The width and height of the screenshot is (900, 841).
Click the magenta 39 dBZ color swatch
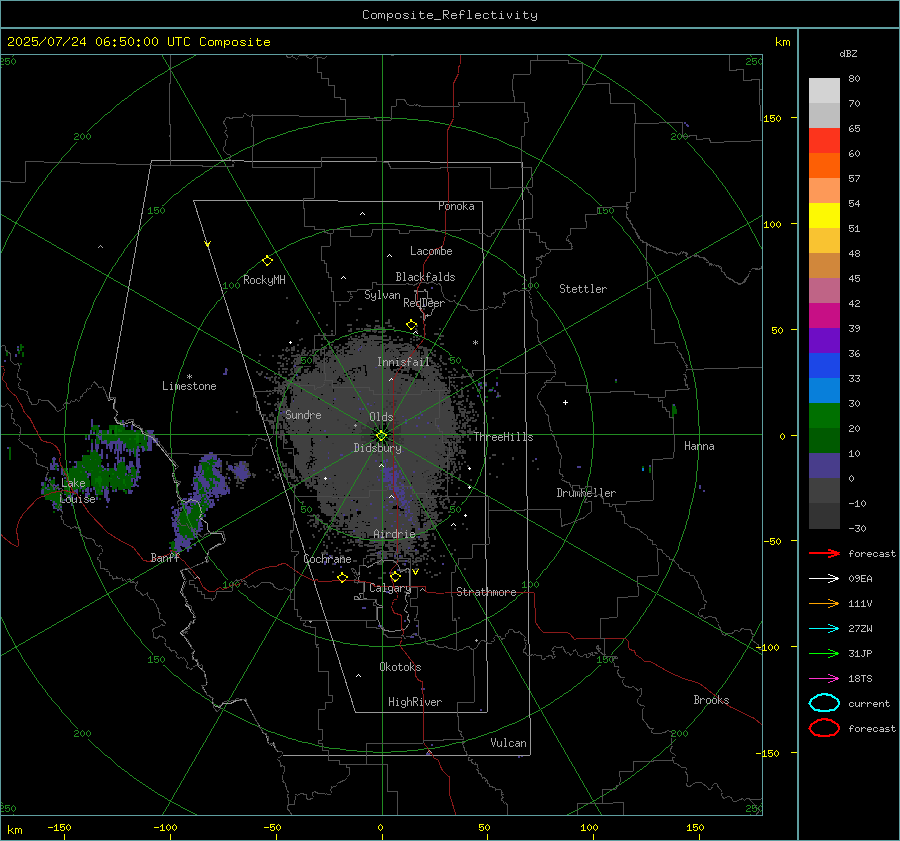(x=824, y=315)
